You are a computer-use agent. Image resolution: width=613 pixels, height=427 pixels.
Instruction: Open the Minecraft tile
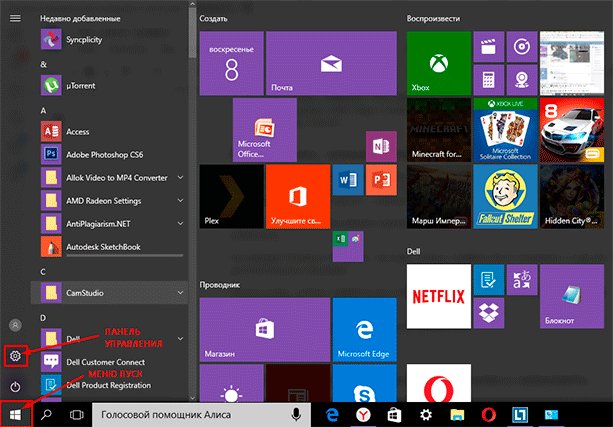coord(439,130)
